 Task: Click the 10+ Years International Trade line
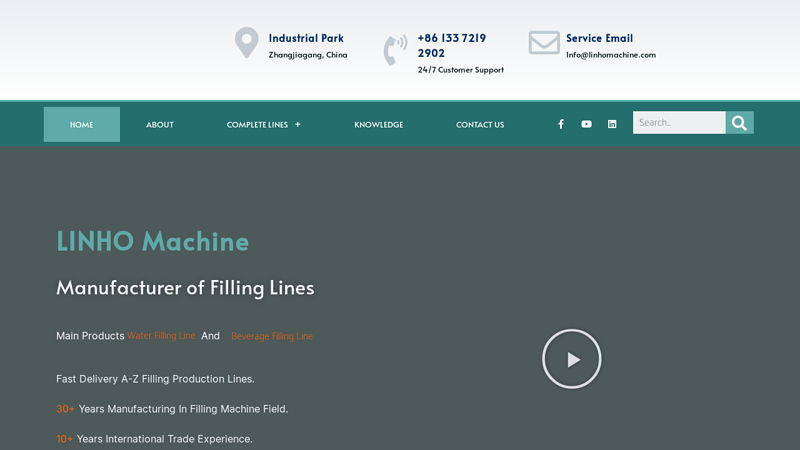[x=154, y=439]
